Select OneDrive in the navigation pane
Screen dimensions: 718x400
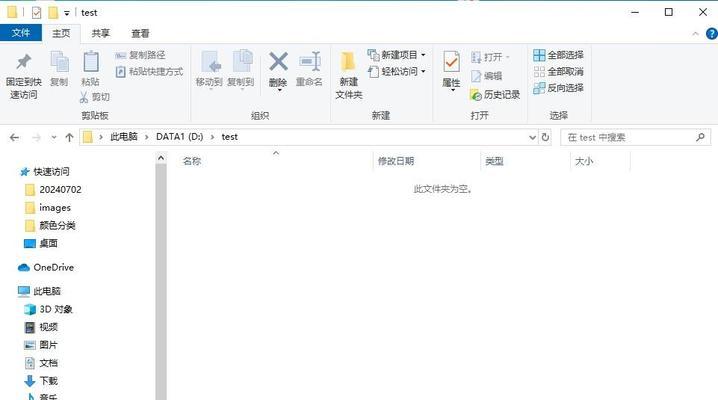pos(46,267)
